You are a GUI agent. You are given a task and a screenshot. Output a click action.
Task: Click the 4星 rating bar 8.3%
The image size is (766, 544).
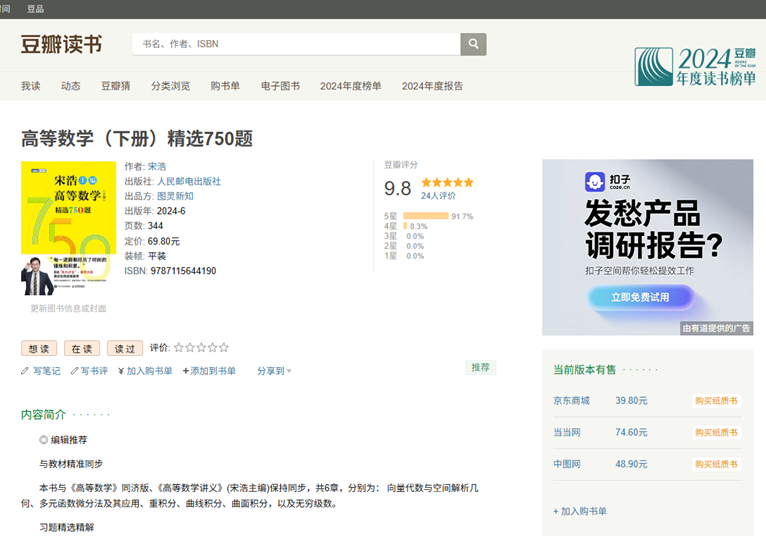pyautogui.click(x=405, y=226)
